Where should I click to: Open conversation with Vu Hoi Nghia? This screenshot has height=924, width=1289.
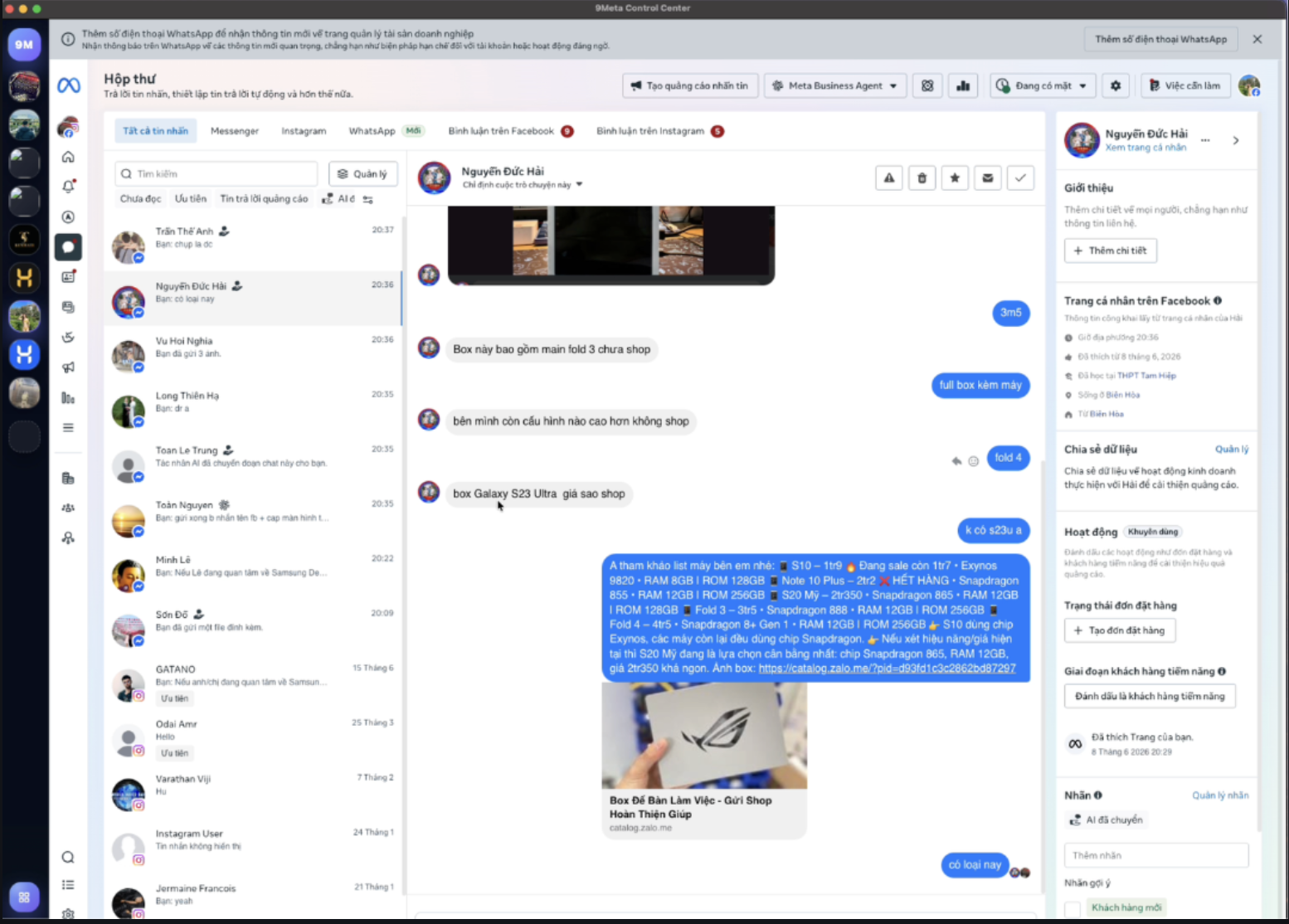253,353
